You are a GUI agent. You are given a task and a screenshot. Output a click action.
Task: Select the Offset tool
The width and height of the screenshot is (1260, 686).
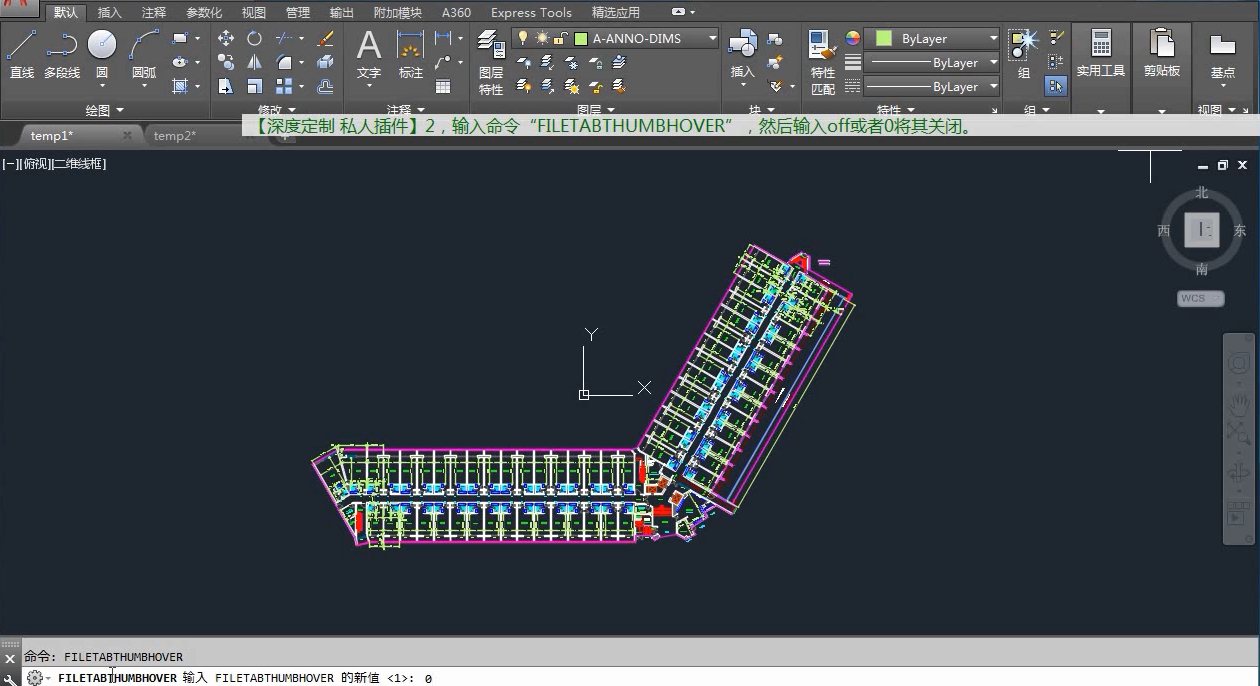(x=325, y=86)
